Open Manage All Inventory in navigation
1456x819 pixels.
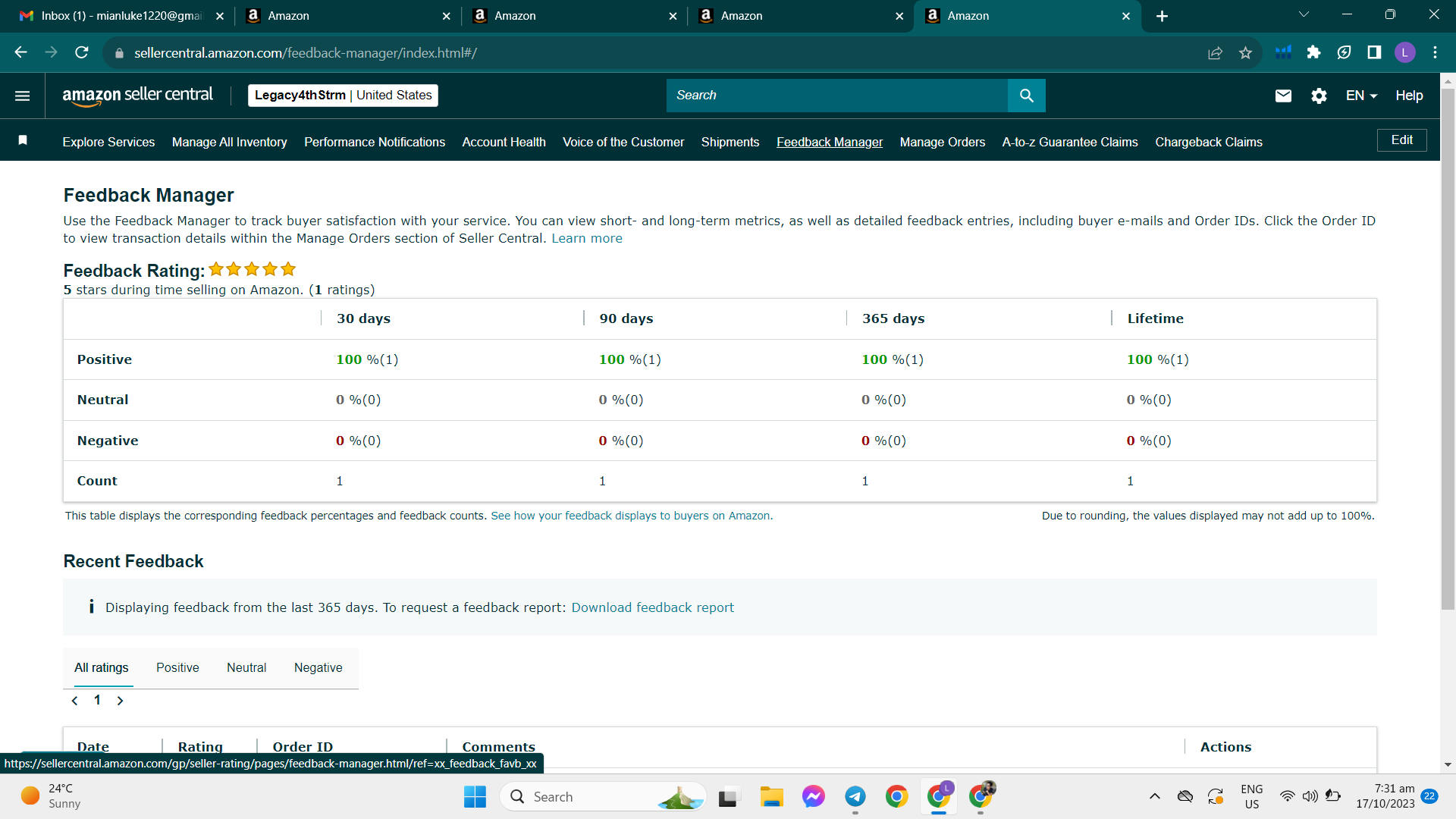click(x=230, y=143)
